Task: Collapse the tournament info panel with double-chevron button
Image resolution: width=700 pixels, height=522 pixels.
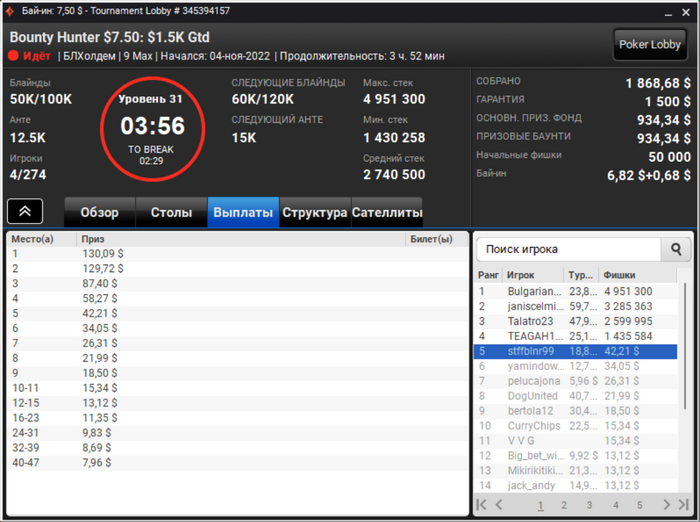Action: 25,211
